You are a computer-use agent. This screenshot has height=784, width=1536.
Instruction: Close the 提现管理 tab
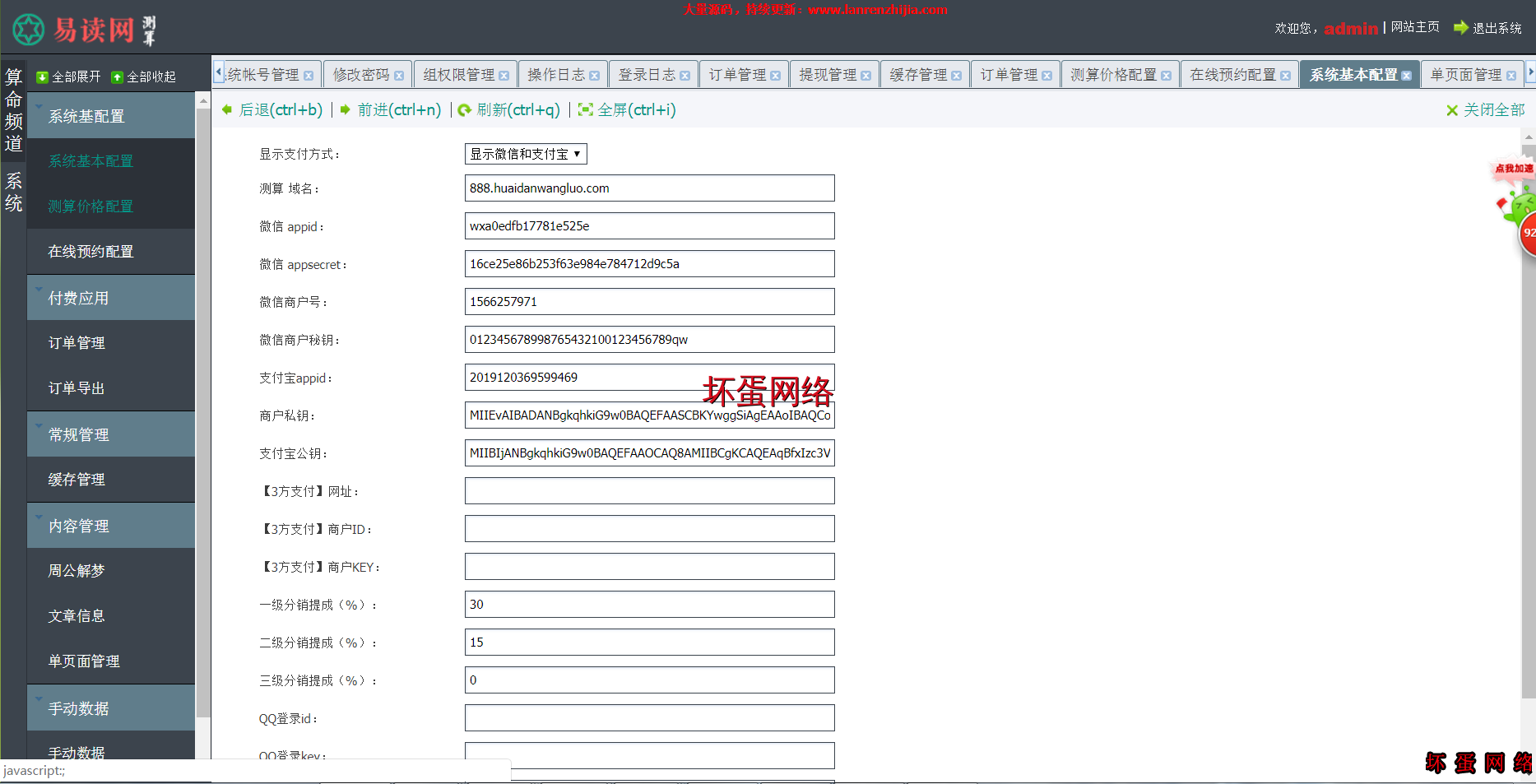click(866, 76)
